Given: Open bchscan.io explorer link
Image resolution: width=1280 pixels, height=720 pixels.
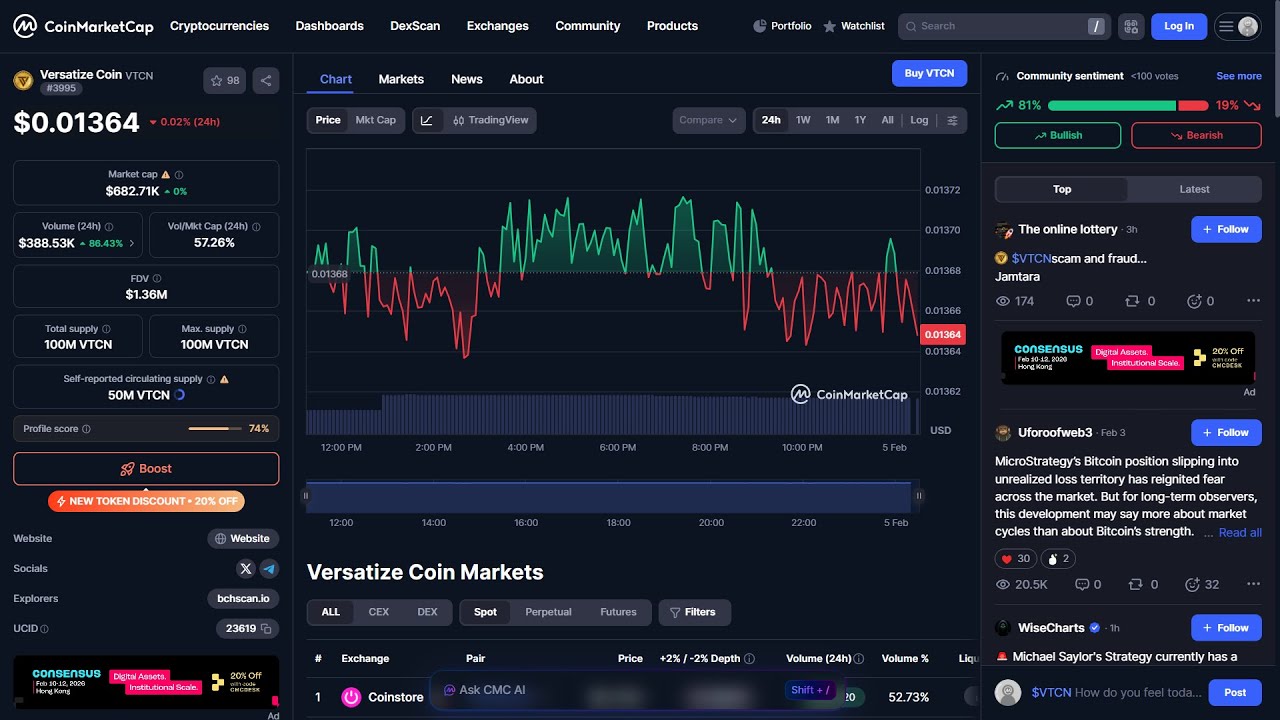Looking at the screenshot, I should pos(243,598).
